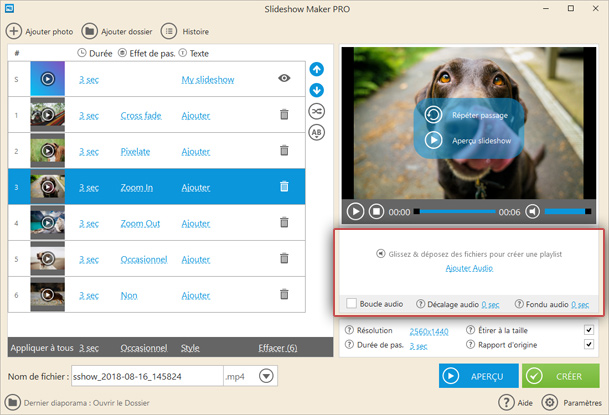Delete selected slide 3 with its trash icon
609x415 pixels.
click(284, 186)
